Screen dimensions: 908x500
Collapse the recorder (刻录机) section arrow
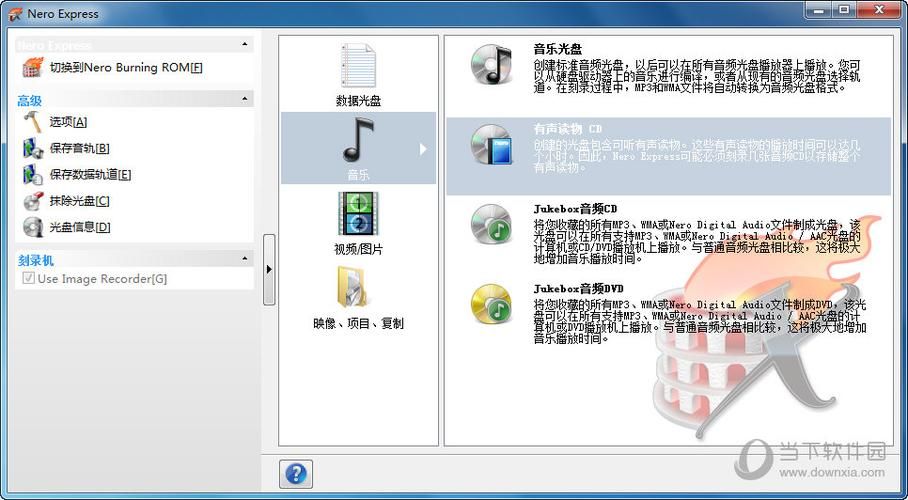[245, 259]
